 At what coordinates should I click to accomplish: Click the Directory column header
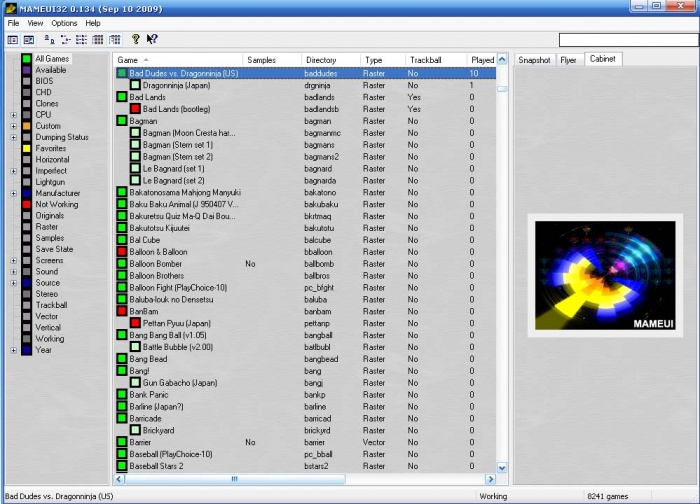click(322, 60)
